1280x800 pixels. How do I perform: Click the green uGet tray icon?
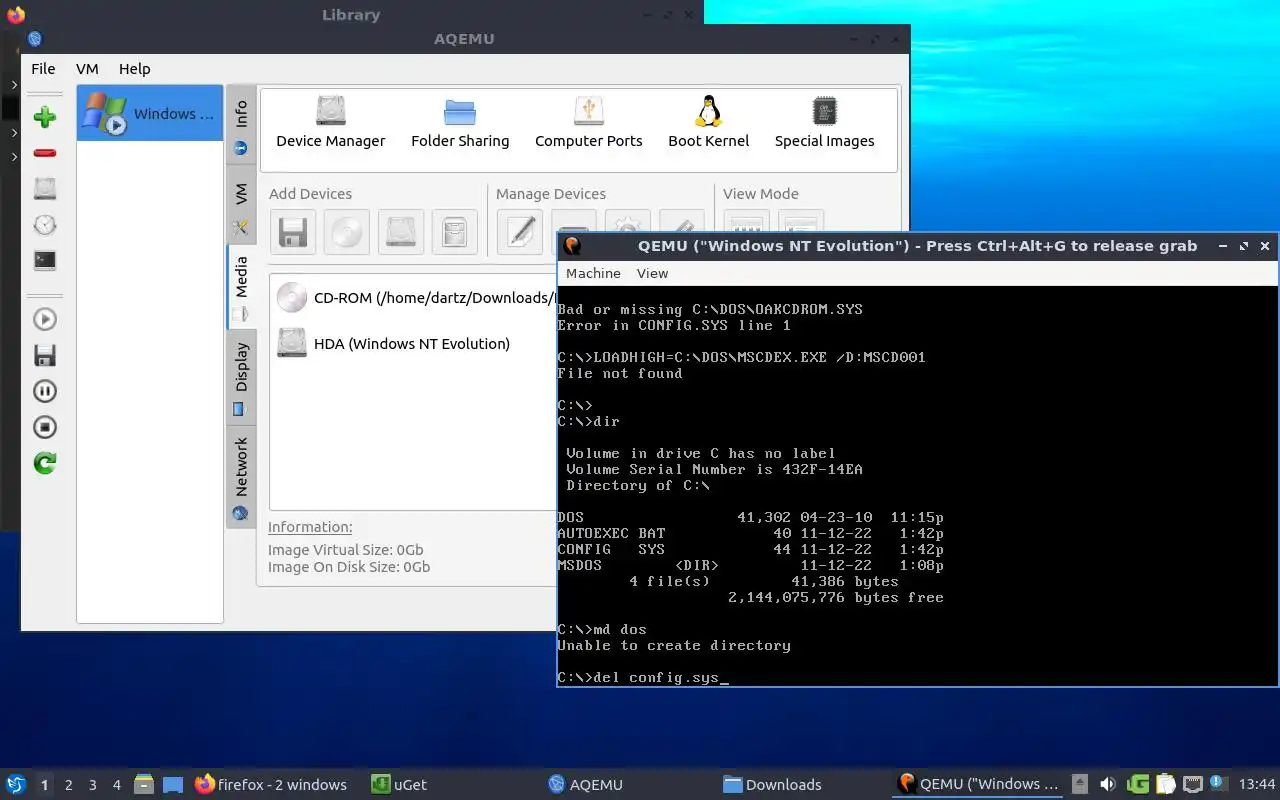1137,784
